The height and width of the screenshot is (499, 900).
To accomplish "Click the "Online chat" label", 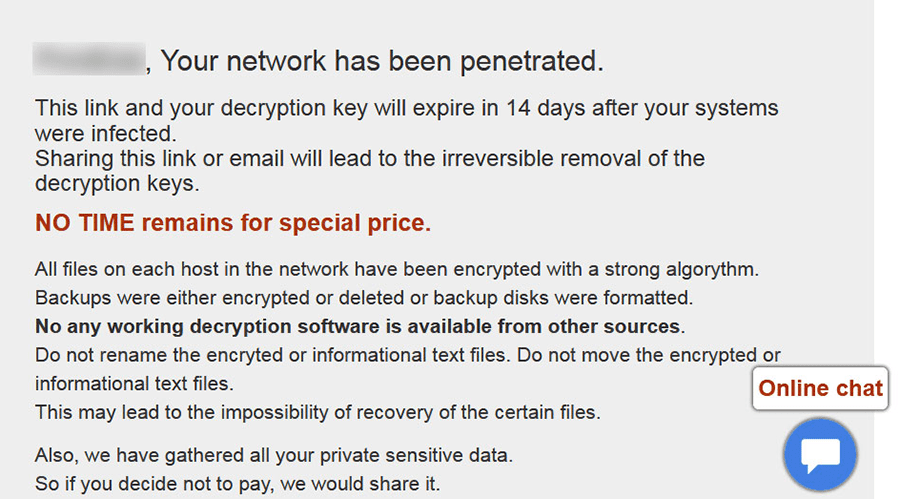I will click(x=821, y=388).
